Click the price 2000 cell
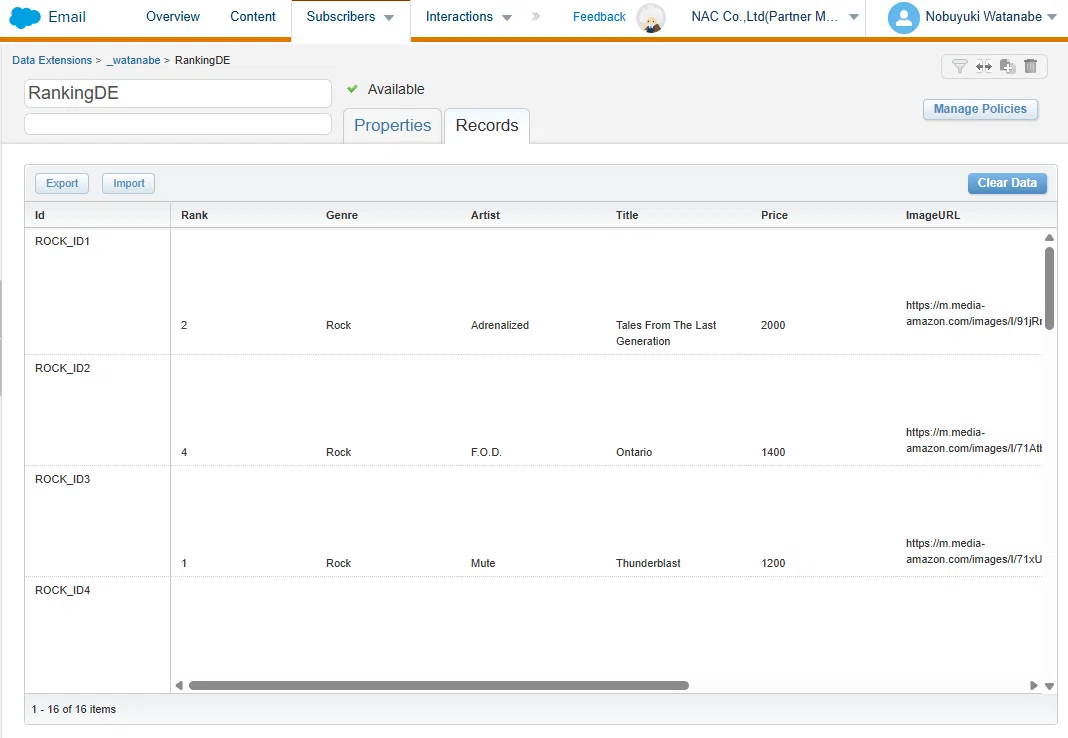The image size is (1068, 738). pyautogui.click(x=772, y=325)
